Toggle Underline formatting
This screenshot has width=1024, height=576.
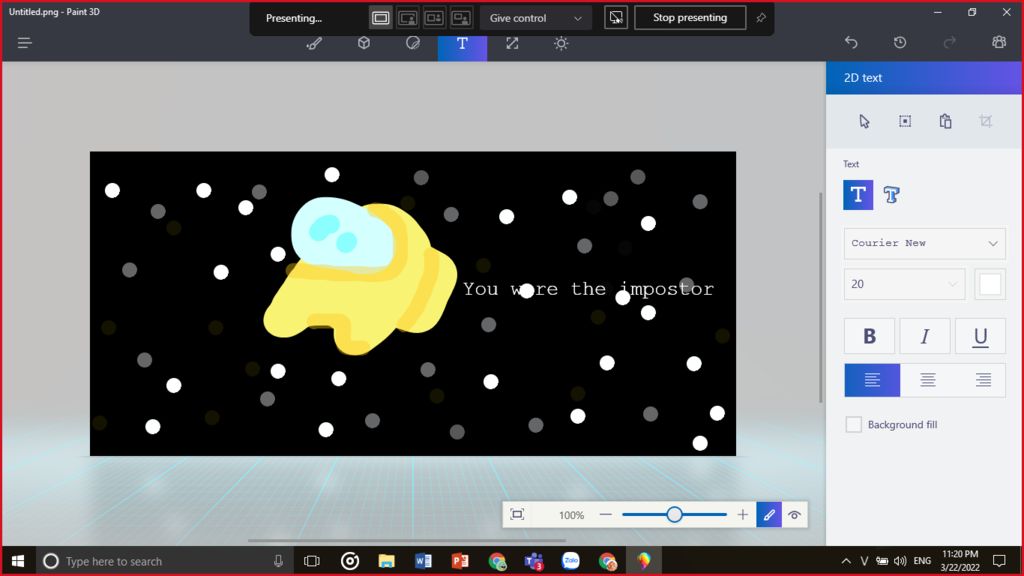coord(980,336)
